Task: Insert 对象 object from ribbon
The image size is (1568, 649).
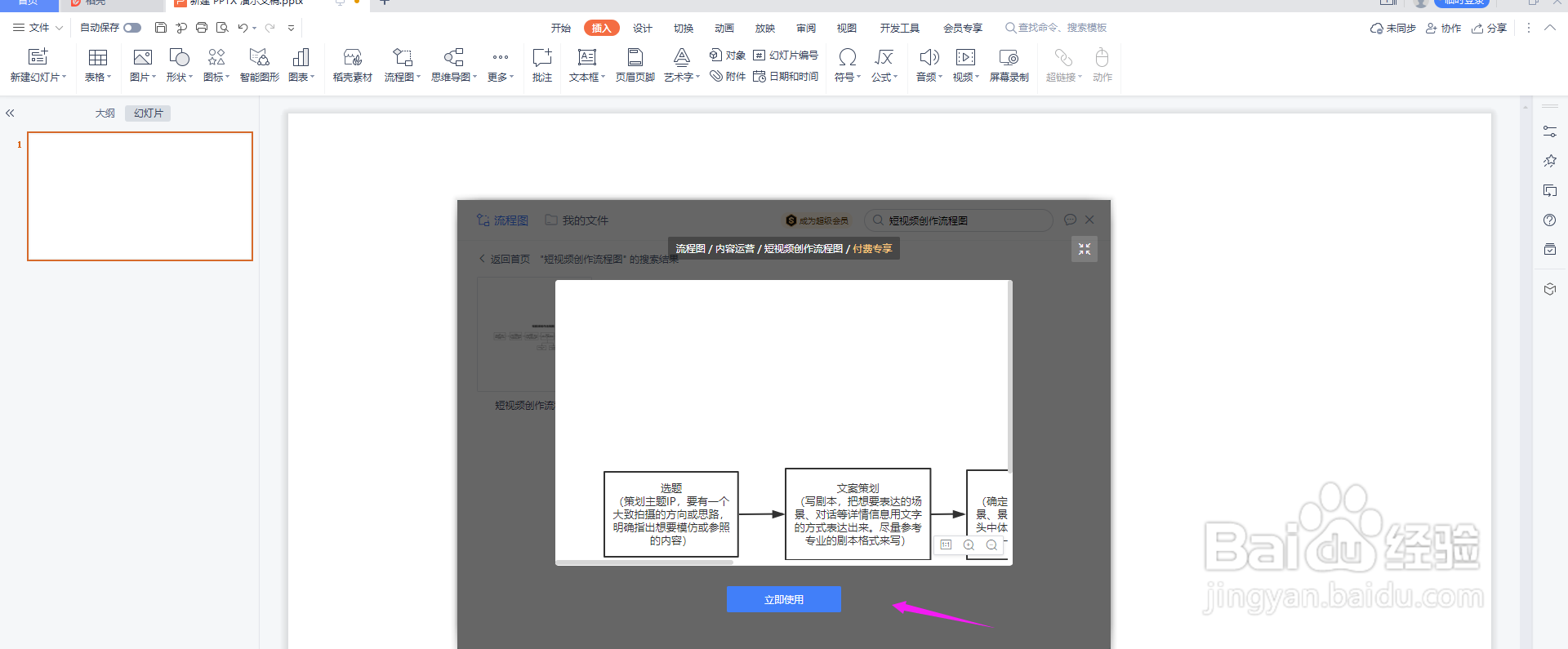Action: 728,55
